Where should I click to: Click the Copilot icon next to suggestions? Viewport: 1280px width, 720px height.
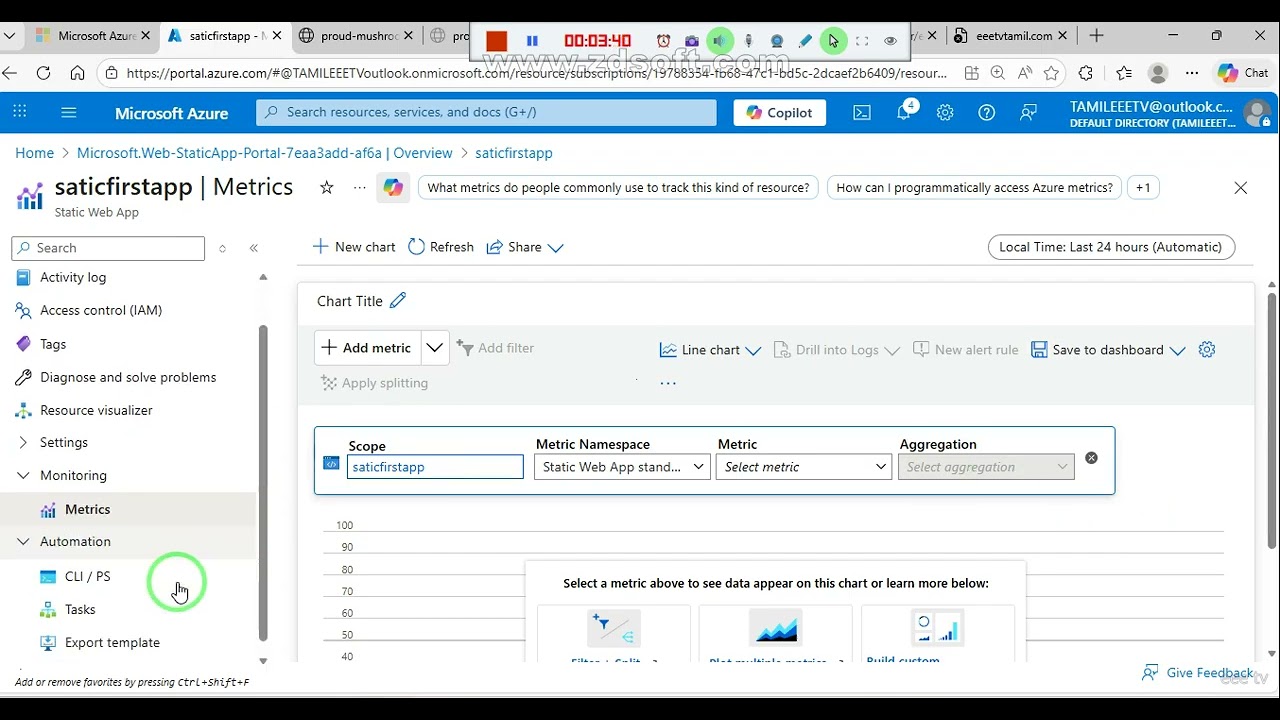[x=393, y=188]
